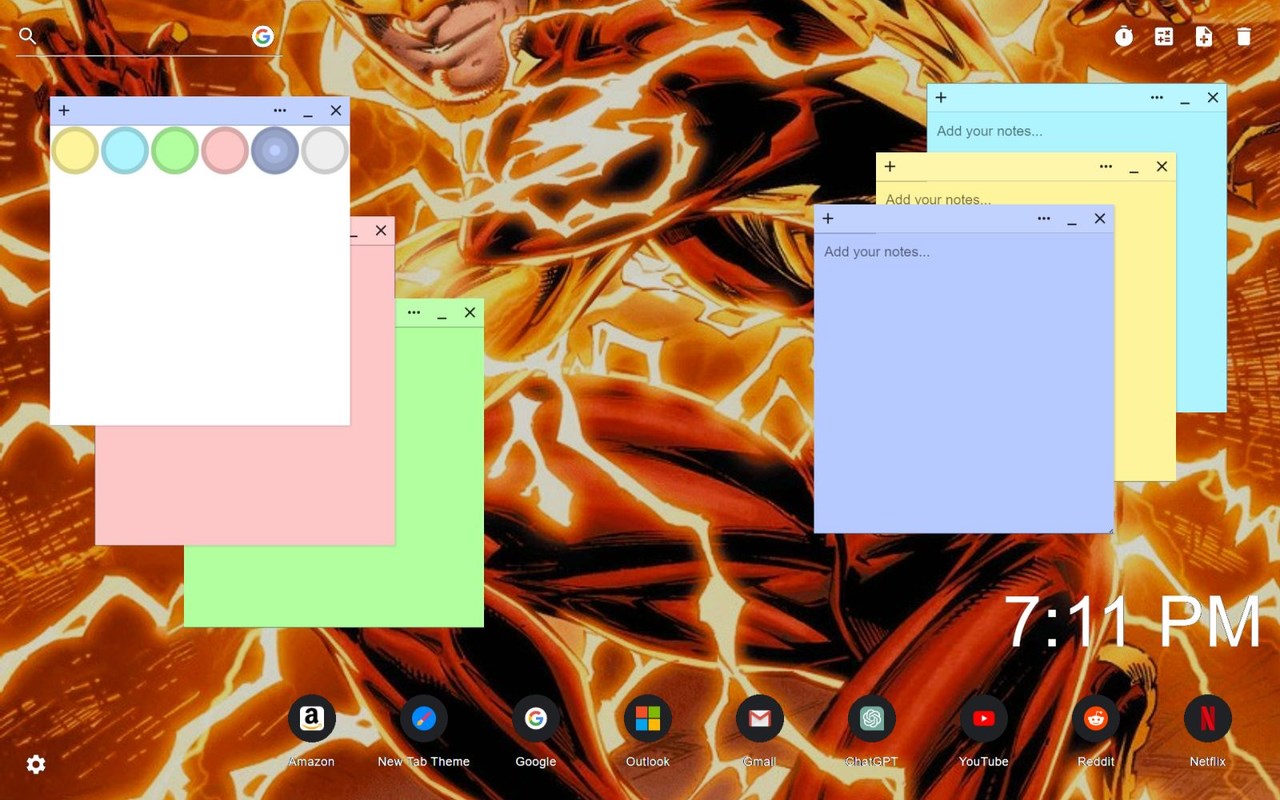Open the three-dot menu on the cyan note
This screenshot has height=800, width=1280.
[1157, 98]
